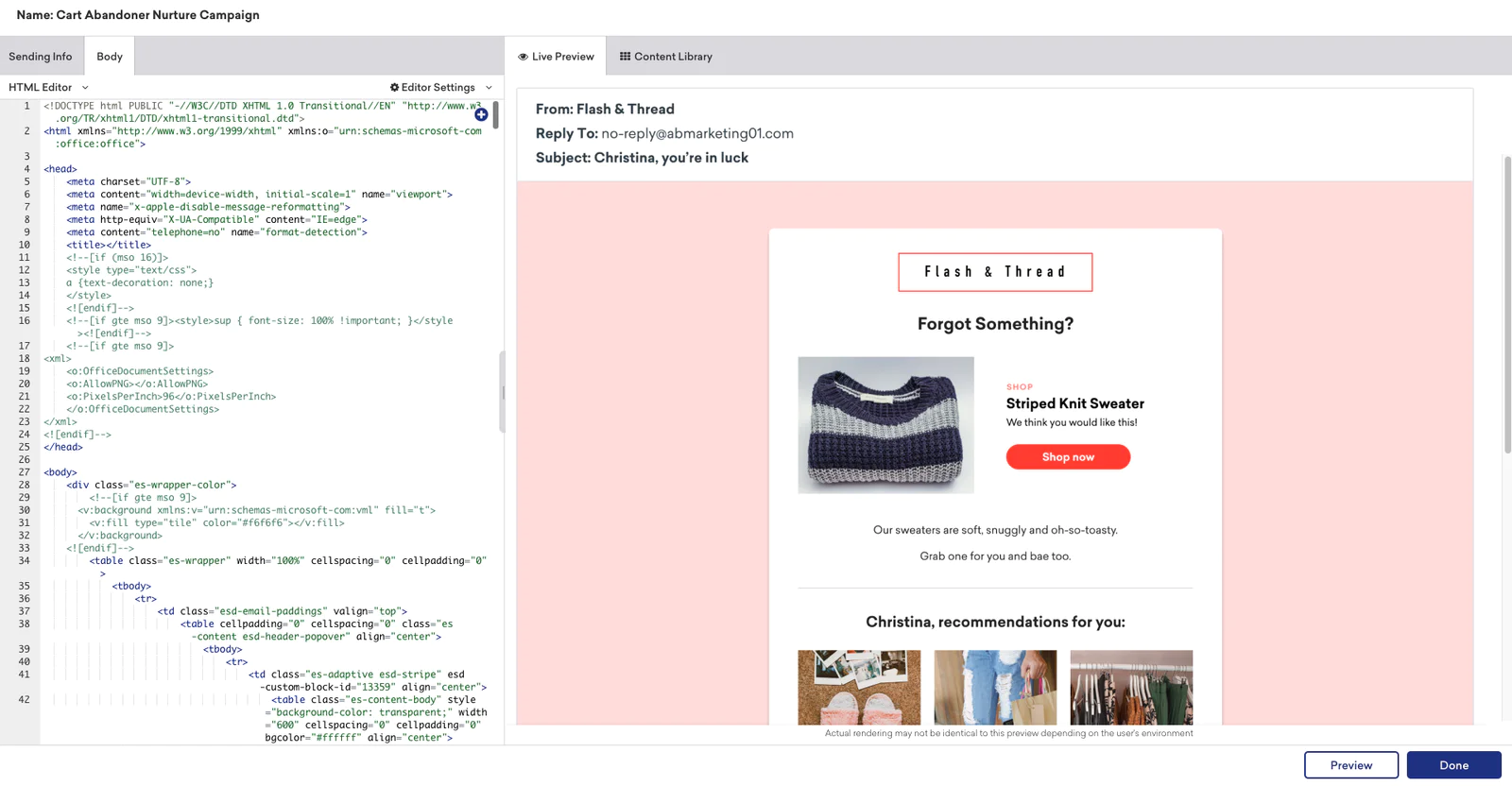Click the o:PixelsPerInch code on line 21
The width and height of the screenshot is (1512, 786).
point(171,397)
